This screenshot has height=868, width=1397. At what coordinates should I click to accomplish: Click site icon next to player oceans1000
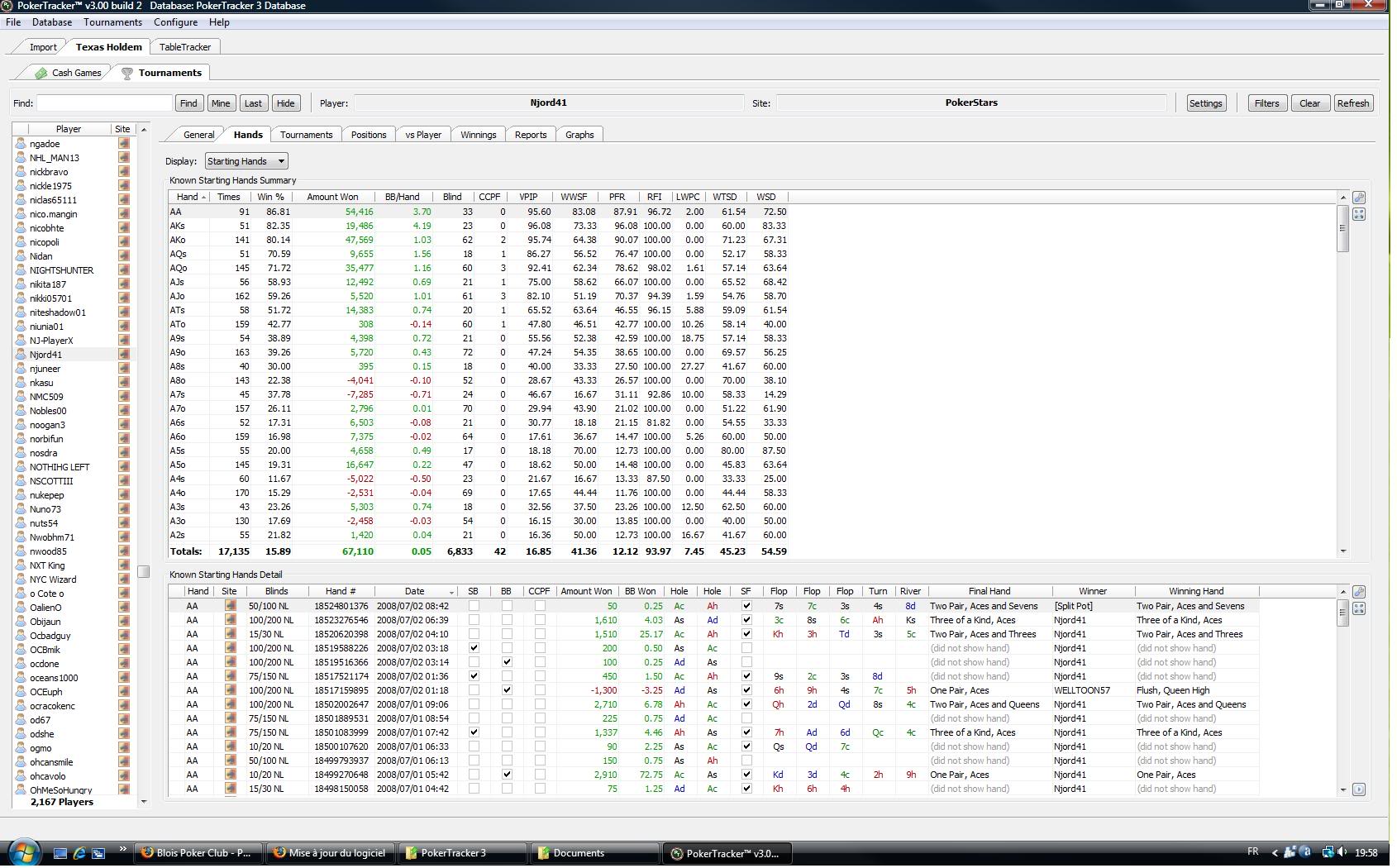[x=124, y=678]
